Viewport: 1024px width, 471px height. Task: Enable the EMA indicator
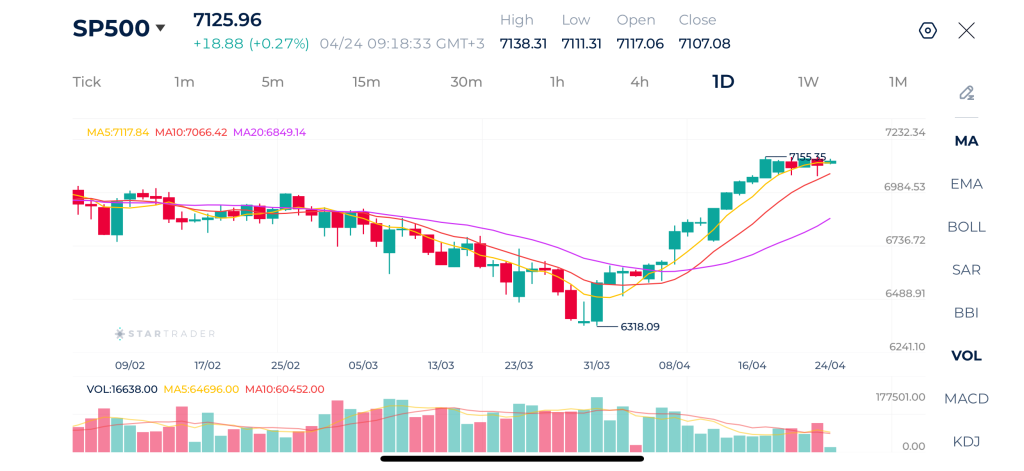pos(966,184)
